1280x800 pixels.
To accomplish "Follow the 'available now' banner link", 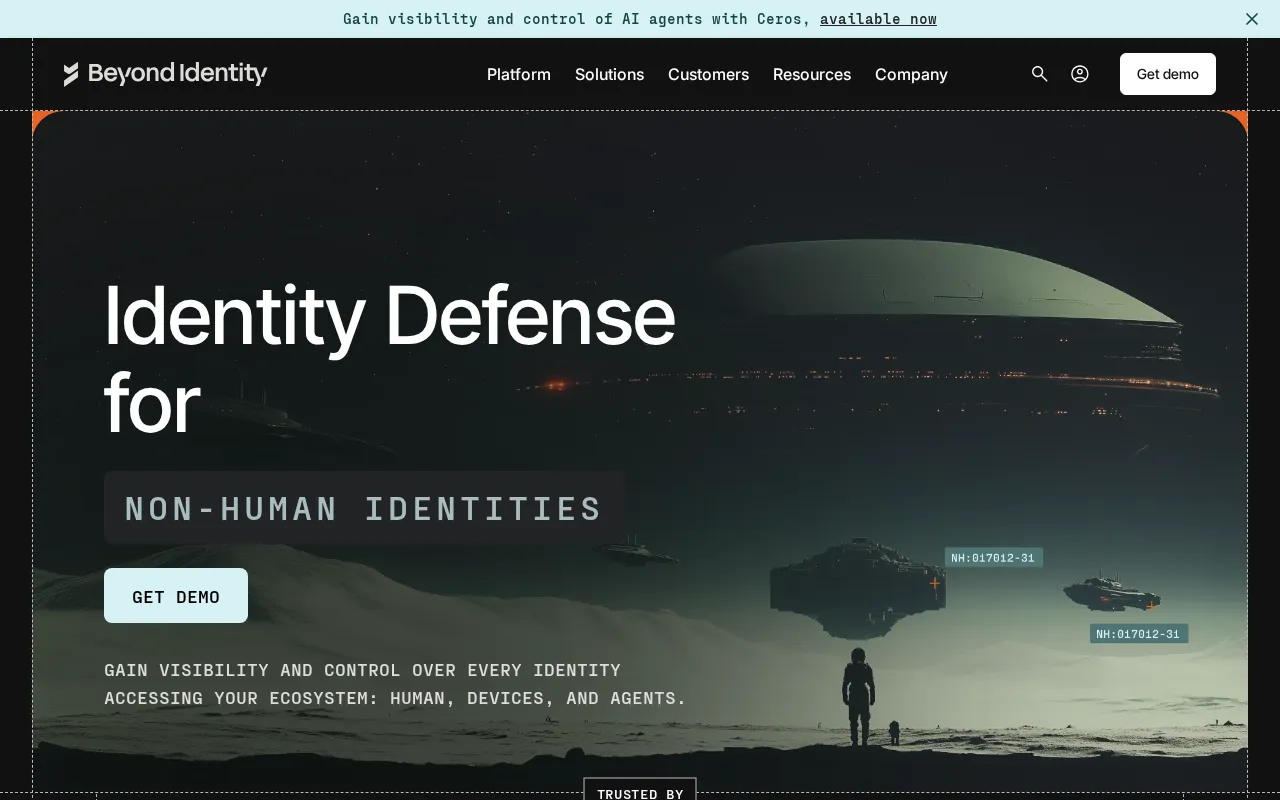I will click(x=878, y=19).
